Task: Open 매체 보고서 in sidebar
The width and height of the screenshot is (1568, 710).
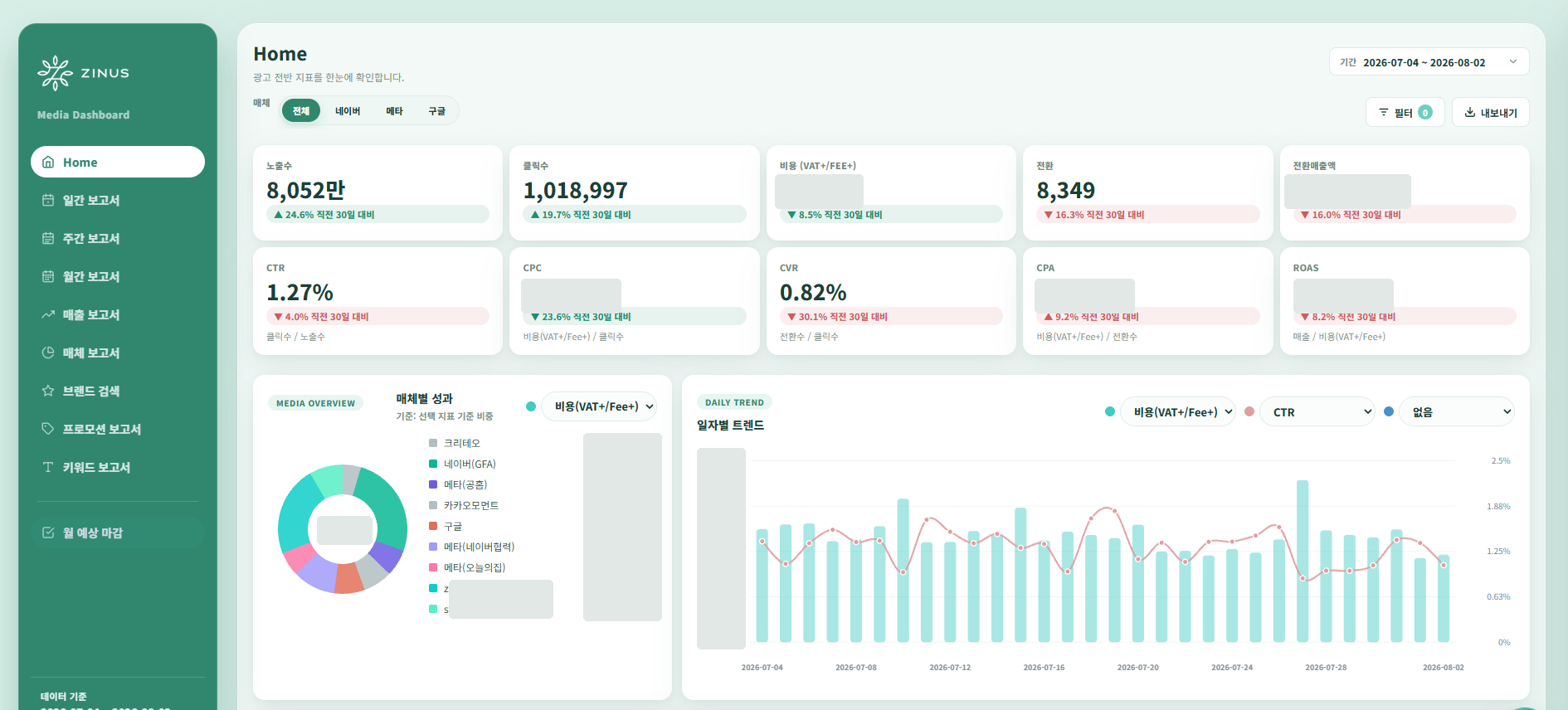Action: (x=118, y=353)
